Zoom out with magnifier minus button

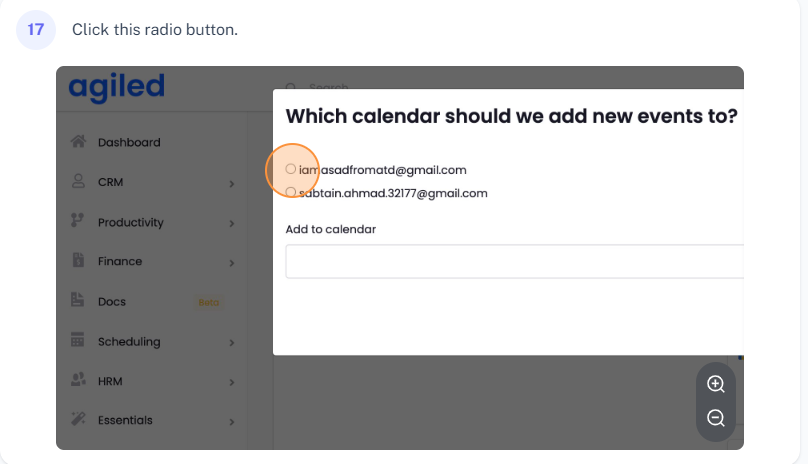click(716, 419)
